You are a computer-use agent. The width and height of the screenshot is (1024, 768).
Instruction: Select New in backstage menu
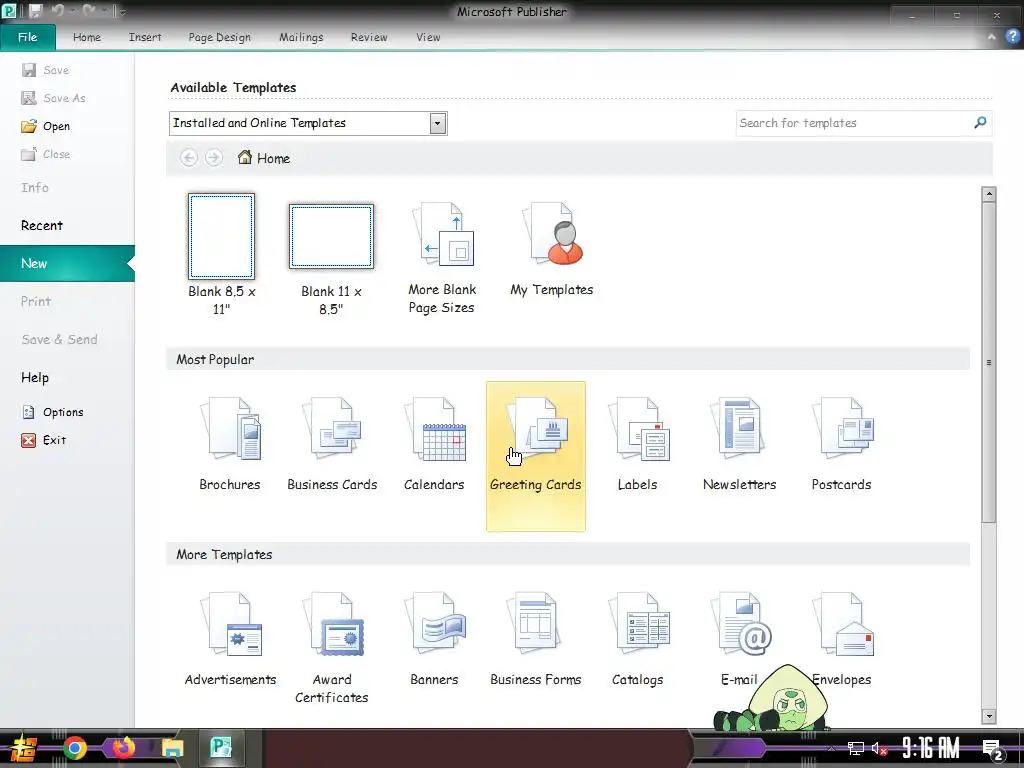pos(67,263)
